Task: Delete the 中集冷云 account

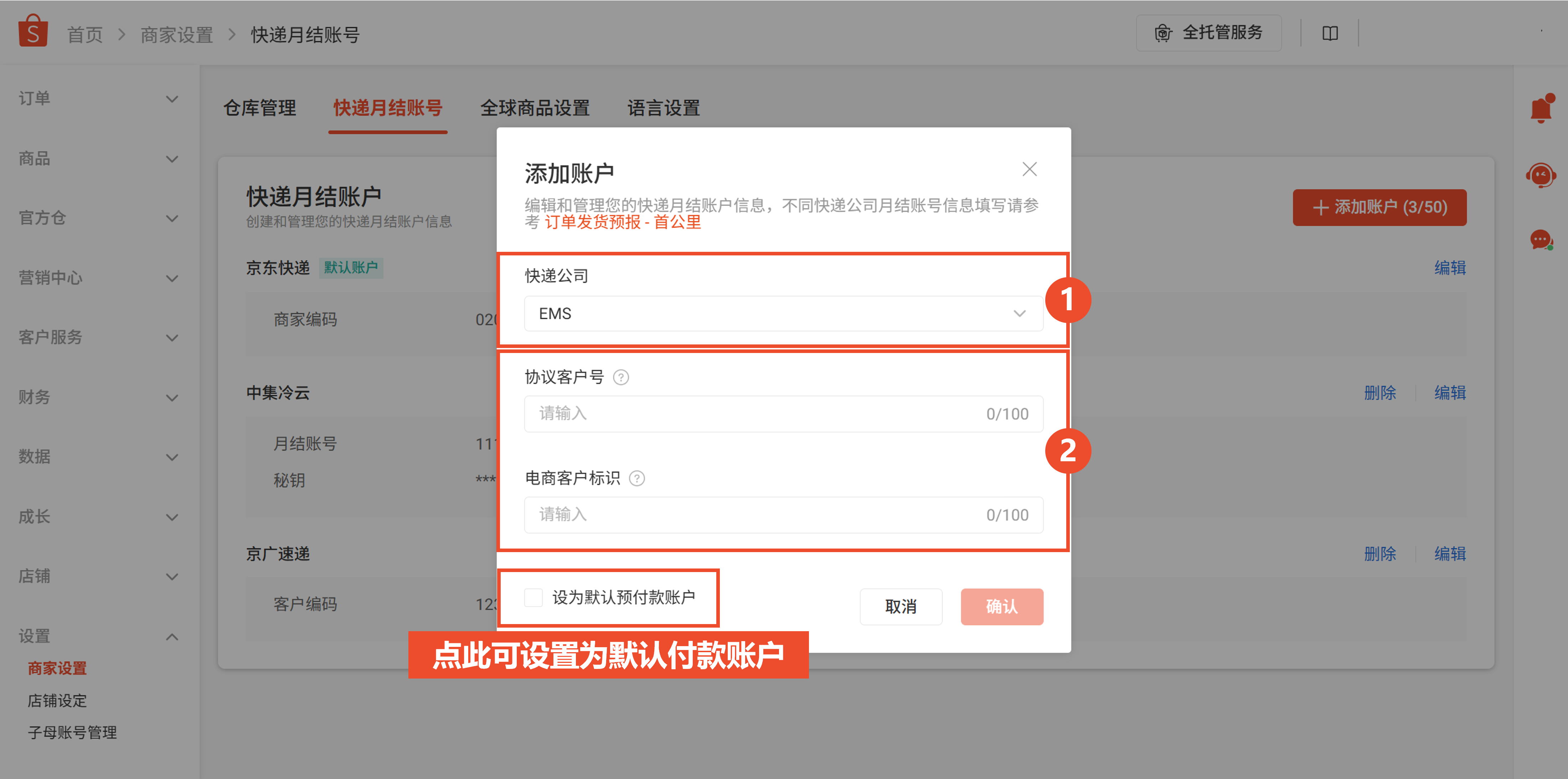Action: pyautogui.click(x=1380, y=393)
